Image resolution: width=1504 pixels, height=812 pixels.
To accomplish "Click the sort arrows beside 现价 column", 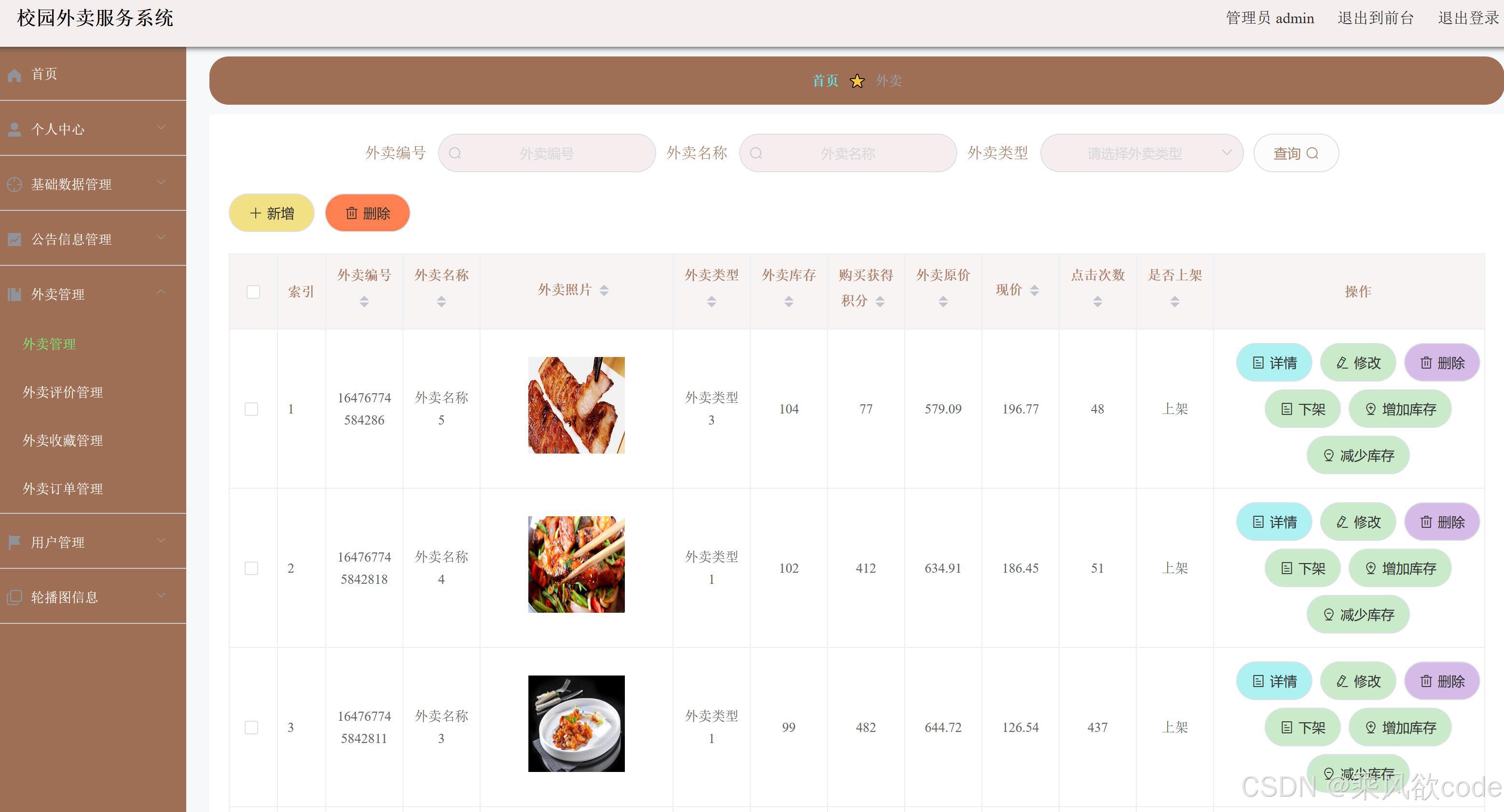I will (1034, 290).
